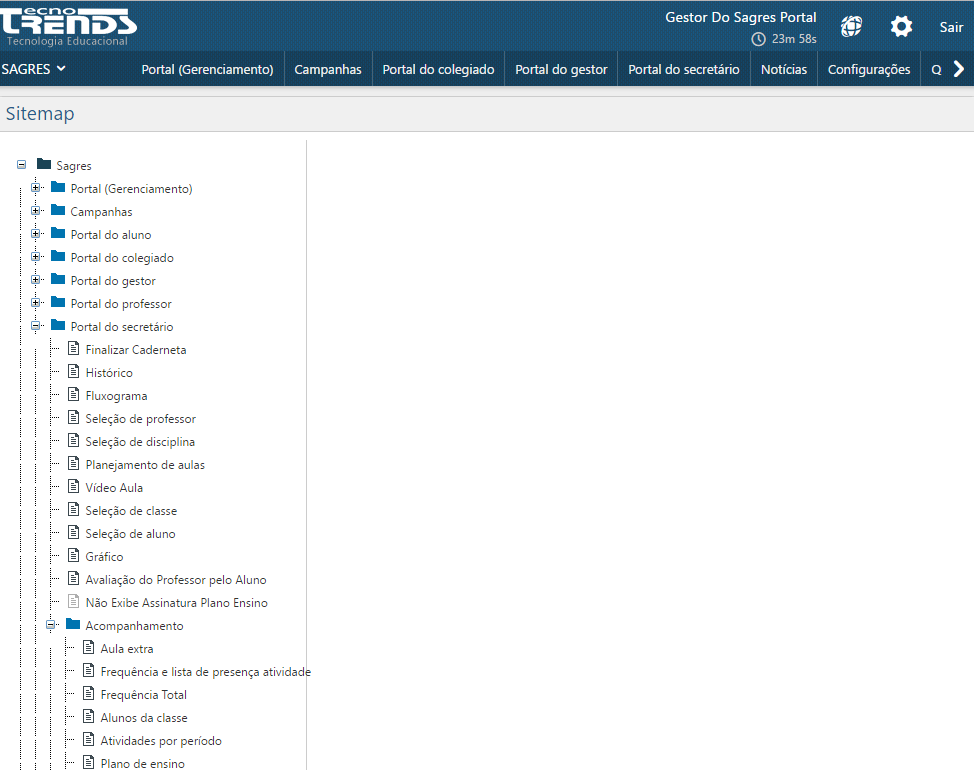Collapse the Sagres root node
Screen dimensions: 974x770
click(x=20, y=165)
